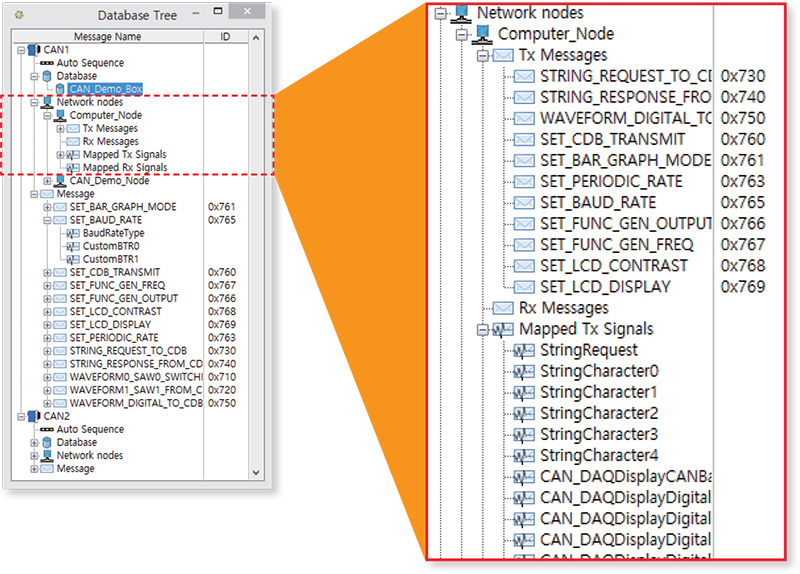
Task: Click the CAN1 channel icon in Database Tree
Action: point(33,50)
